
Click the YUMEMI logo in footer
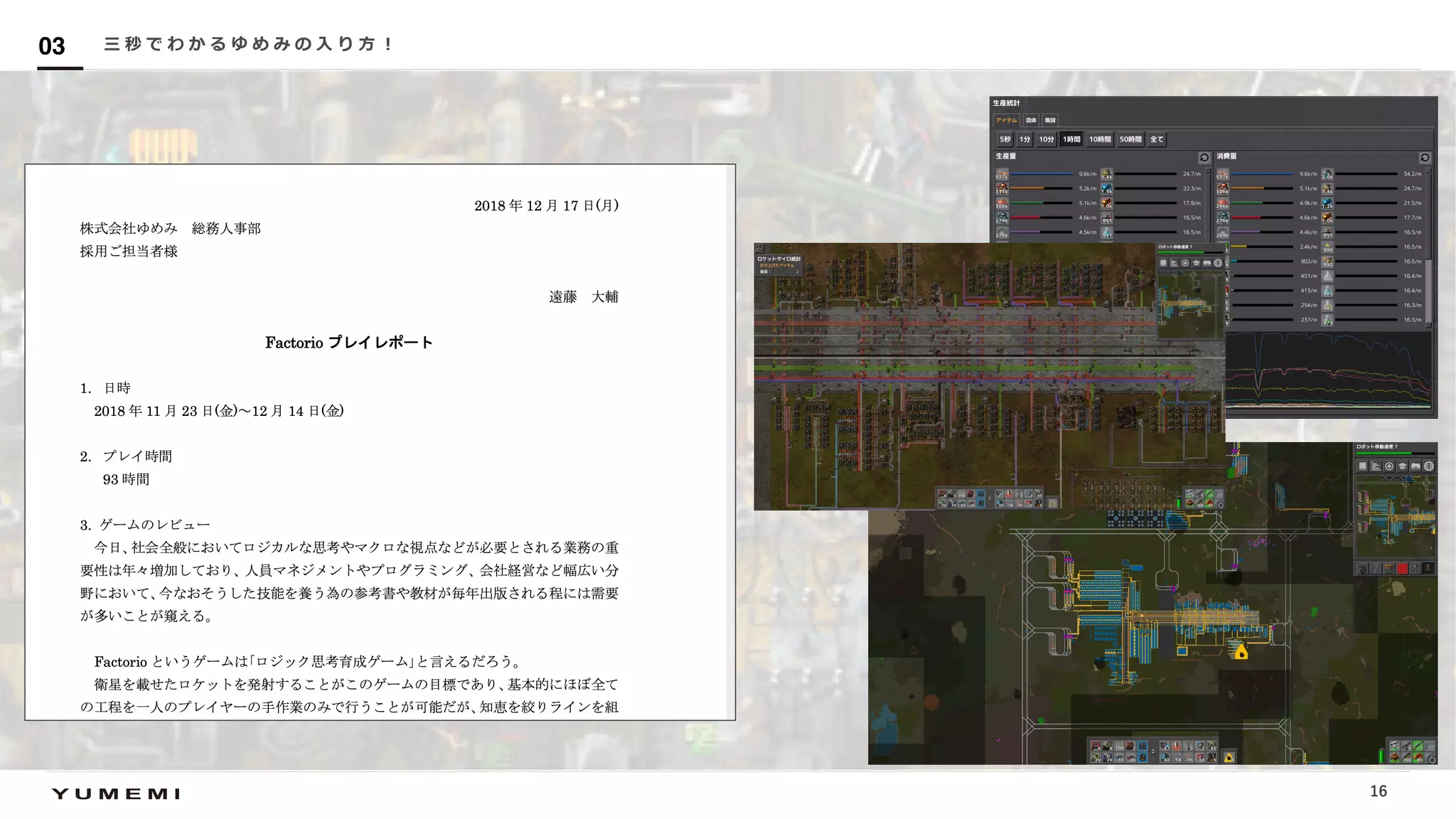click(116, 793)
